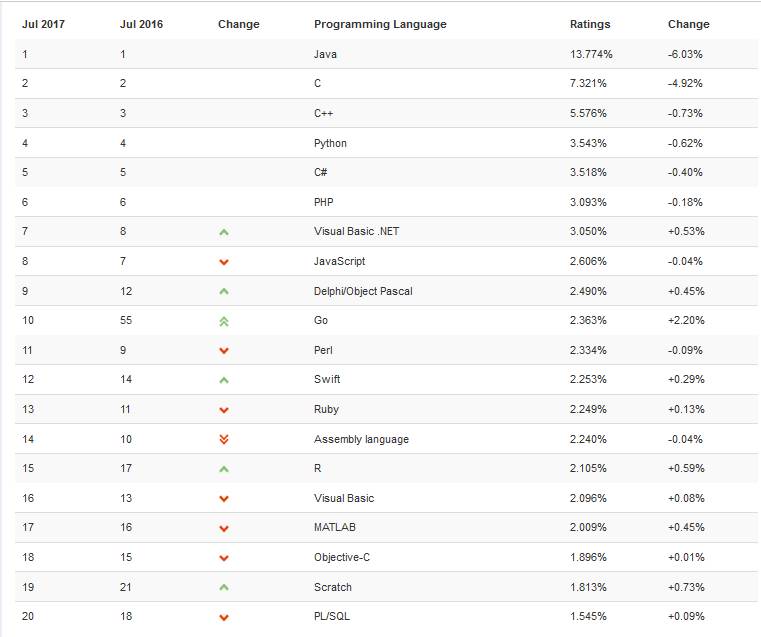Click the Ratings column header
Image resolution: width=761 pixels, height=637 pixels.
pos(590,24)
